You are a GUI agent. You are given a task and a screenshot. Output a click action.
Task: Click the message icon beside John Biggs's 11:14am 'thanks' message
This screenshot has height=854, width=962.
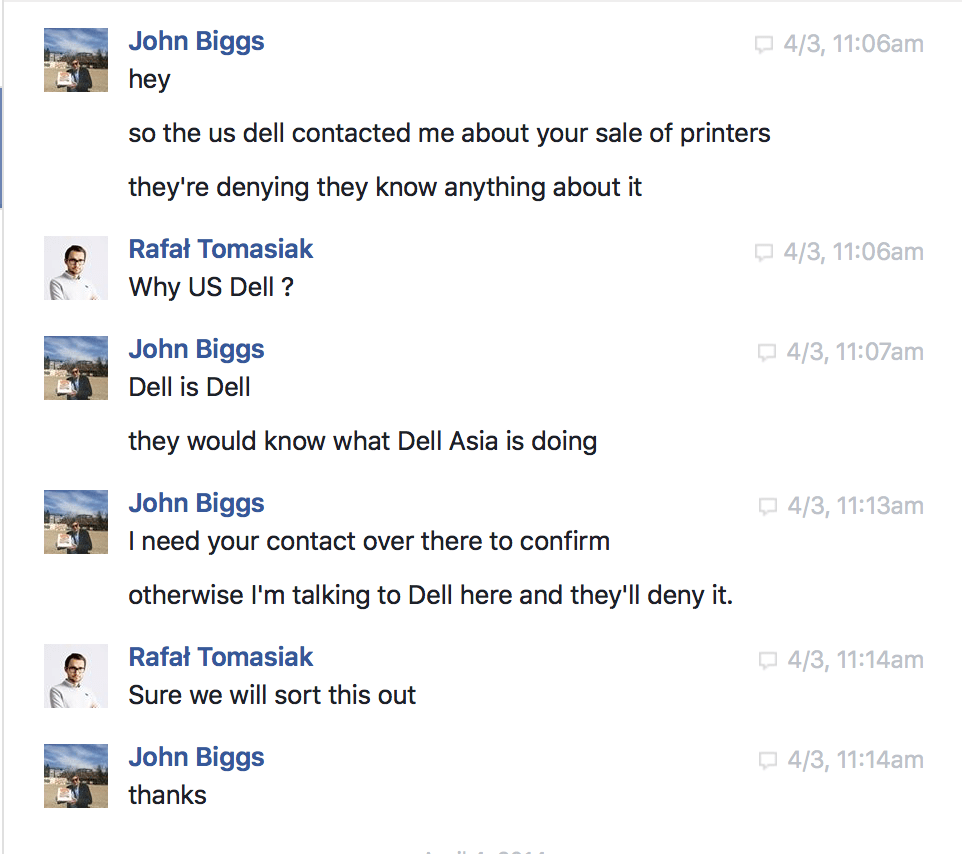(768, 761)
